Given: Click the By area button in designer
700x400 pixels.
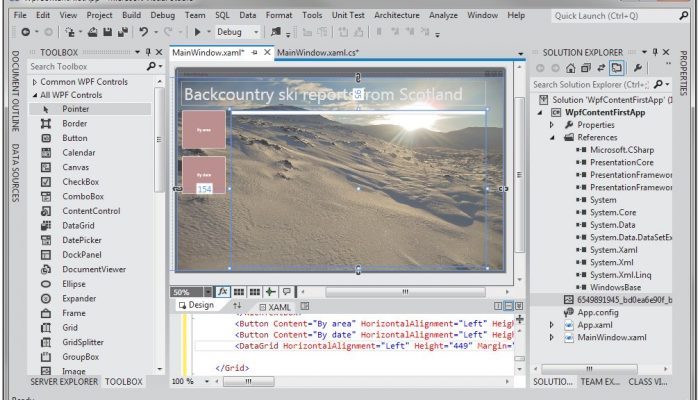Looking at the screenshot, I should click(204, 129).
